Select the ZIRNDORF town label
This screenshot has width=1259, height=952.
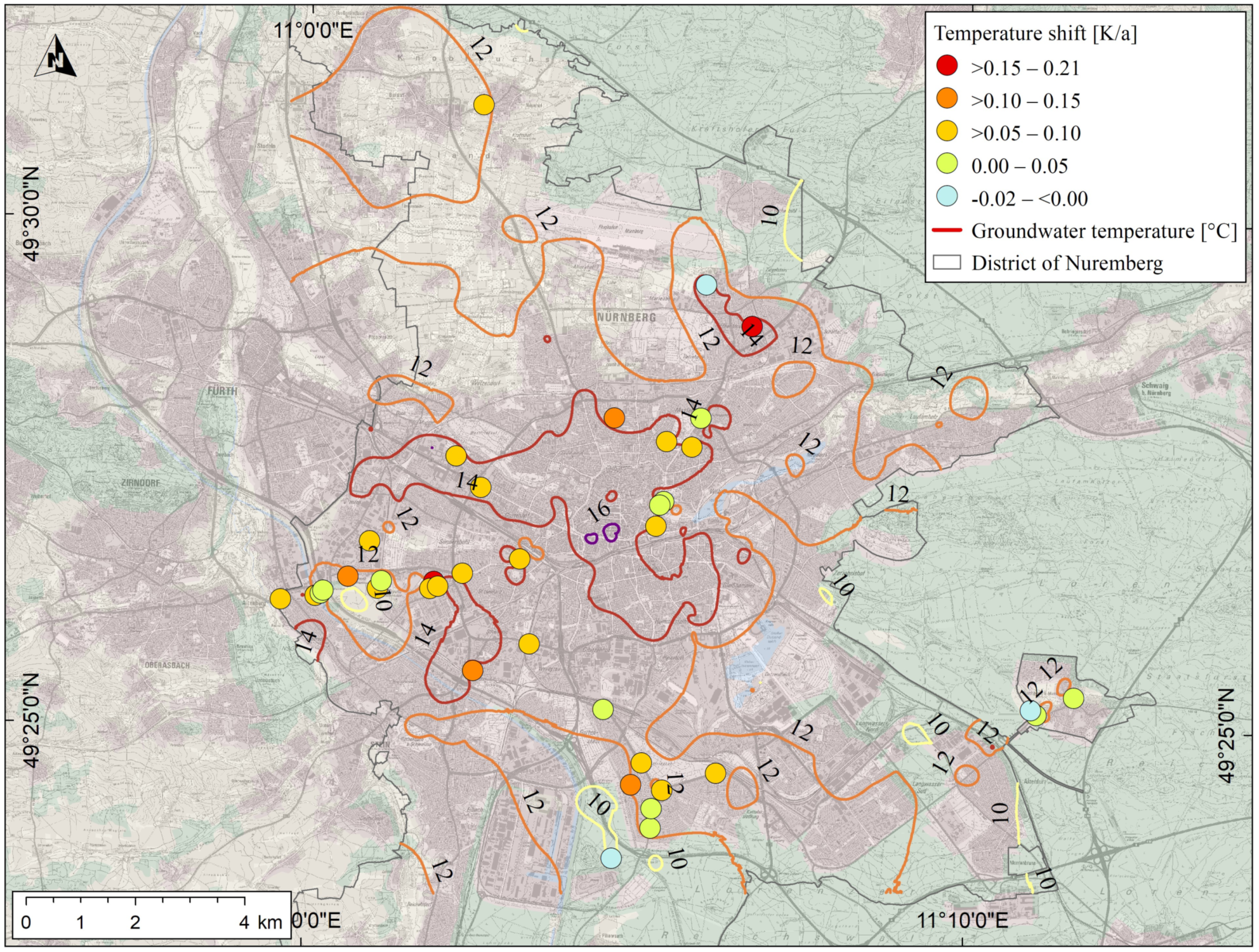pos(141,482)
